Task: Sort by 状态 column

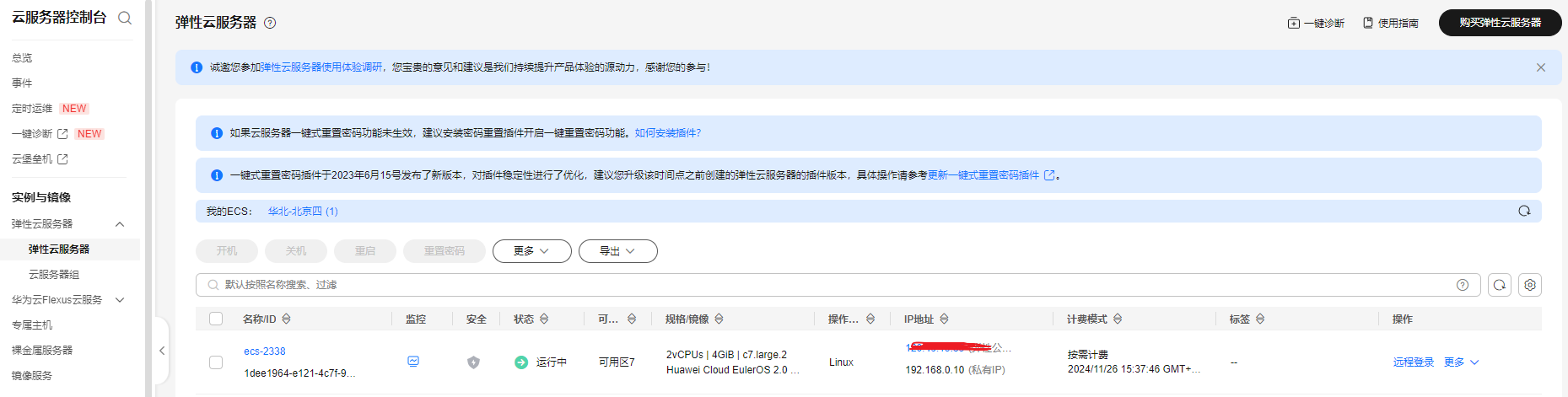Action: 544,319
